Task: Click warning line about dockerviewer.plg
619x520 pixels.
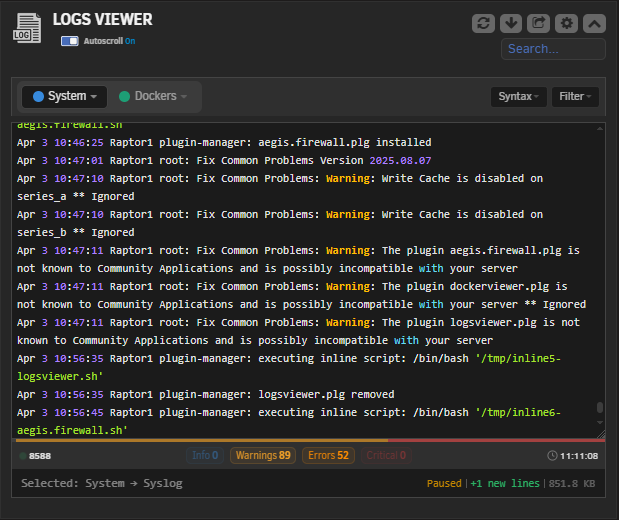Action: point(302,295)
